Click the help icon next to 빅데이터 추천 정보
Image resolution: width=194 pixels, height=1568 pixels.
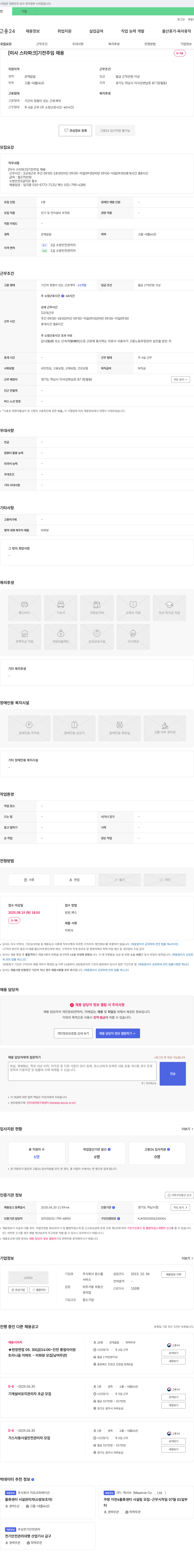[33, 1479]
